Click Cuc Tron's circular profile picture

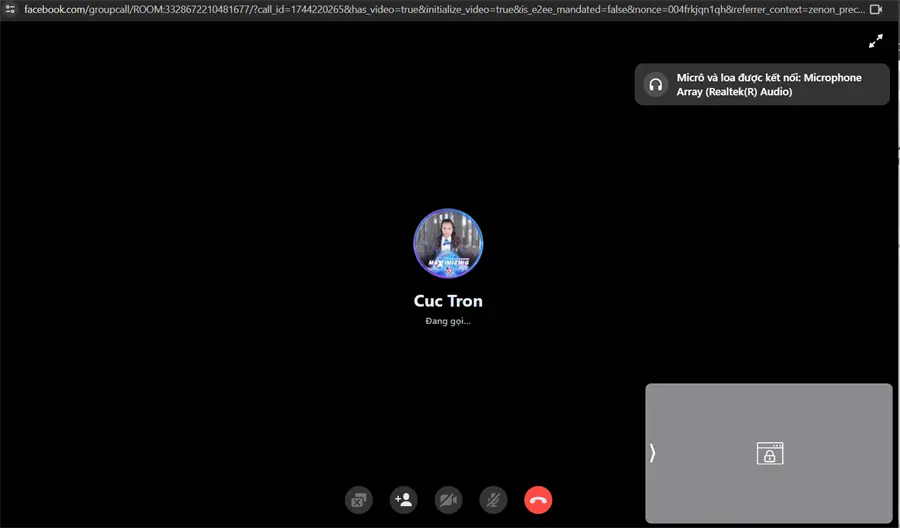448,243
